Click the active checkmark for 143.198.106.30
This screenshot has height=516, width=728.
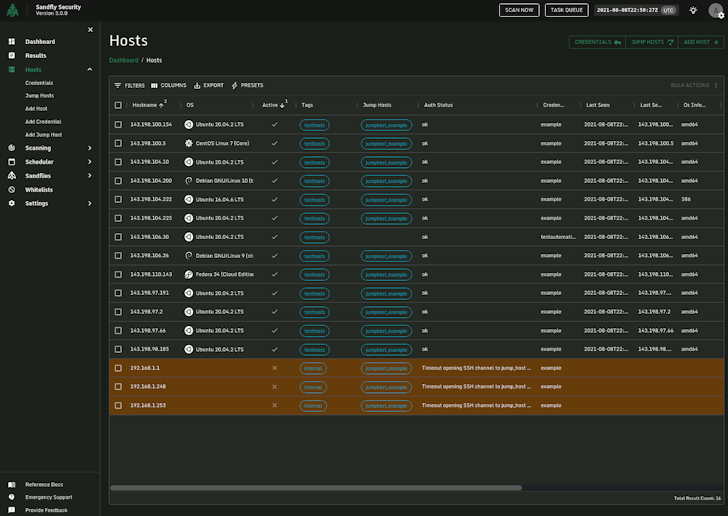click(x=274, y=237)
